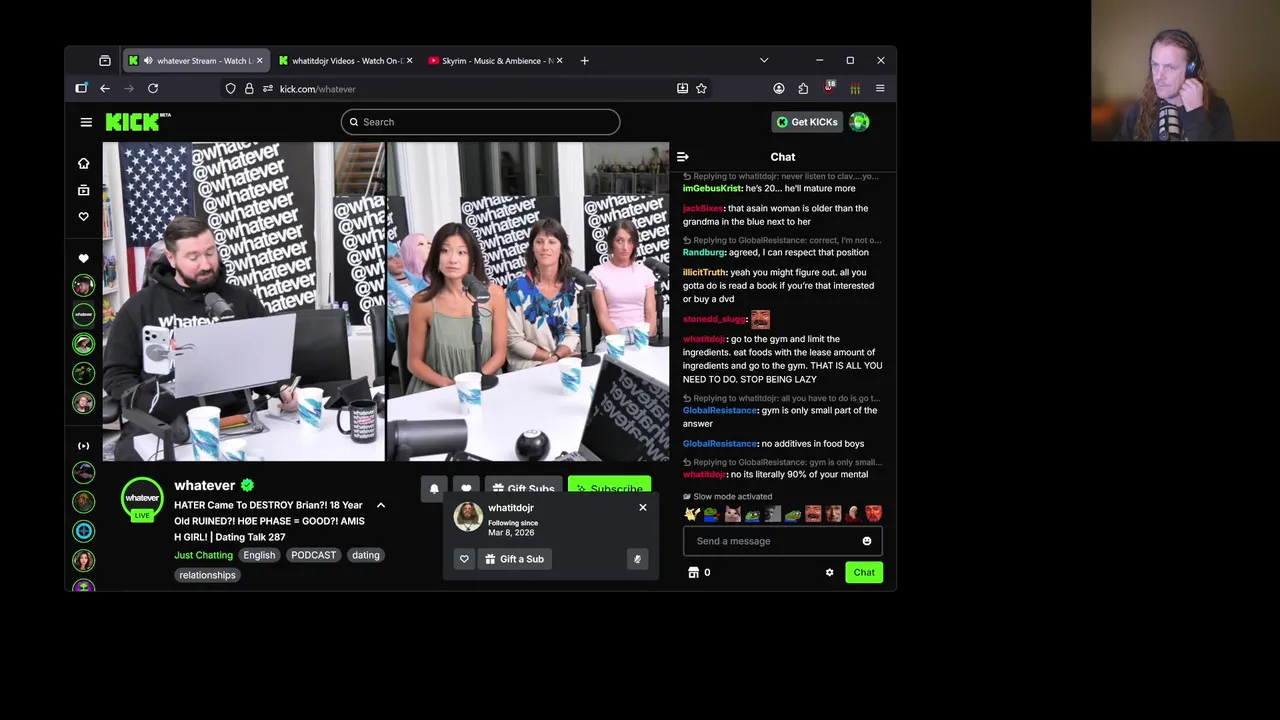Open the browser account icon
This screenshot has width=1280, height=720.
(779, 89)
